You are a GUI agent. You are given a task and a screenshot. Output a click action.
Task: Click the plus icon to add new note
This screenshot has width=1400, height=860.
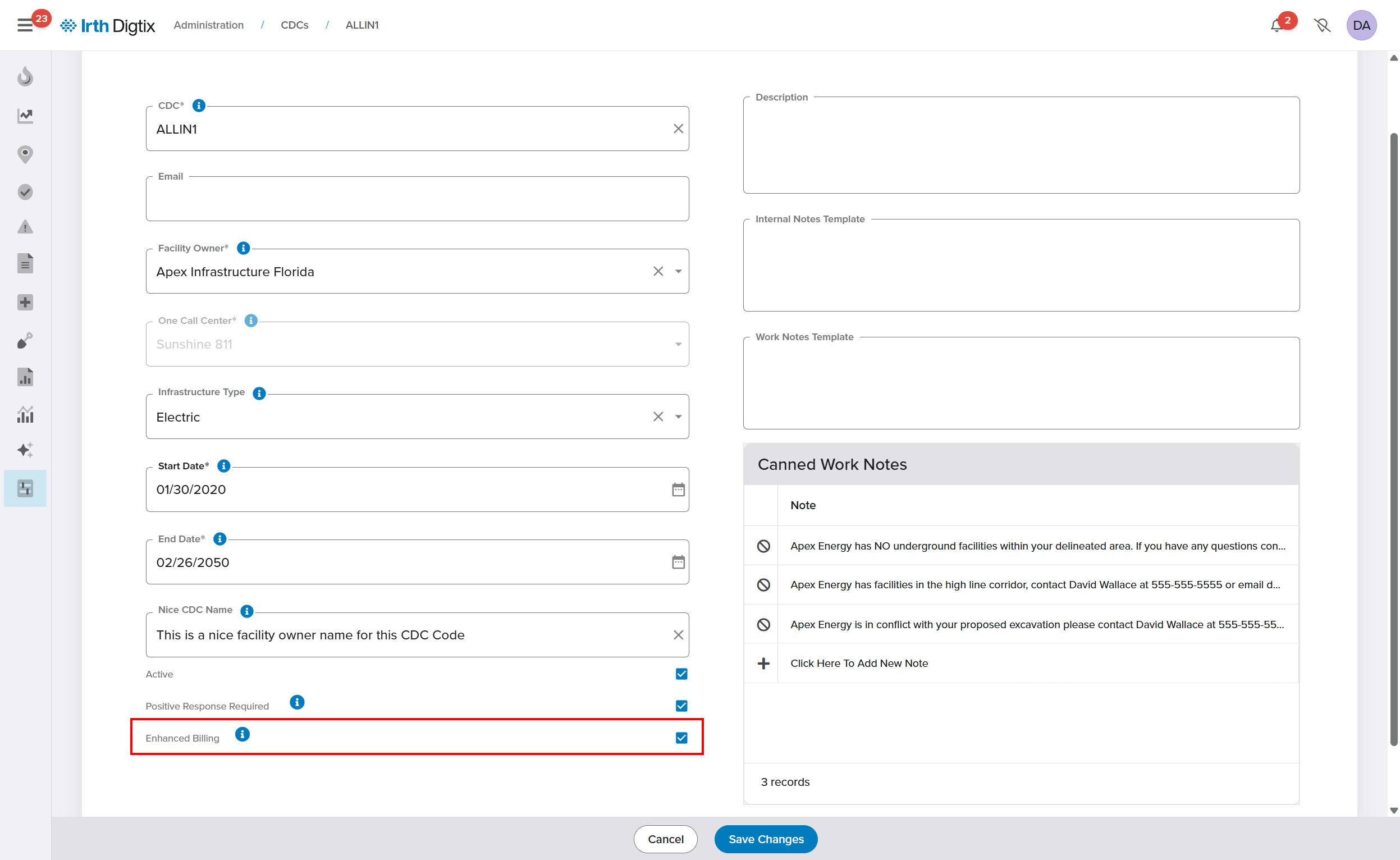tap(763, 663)
